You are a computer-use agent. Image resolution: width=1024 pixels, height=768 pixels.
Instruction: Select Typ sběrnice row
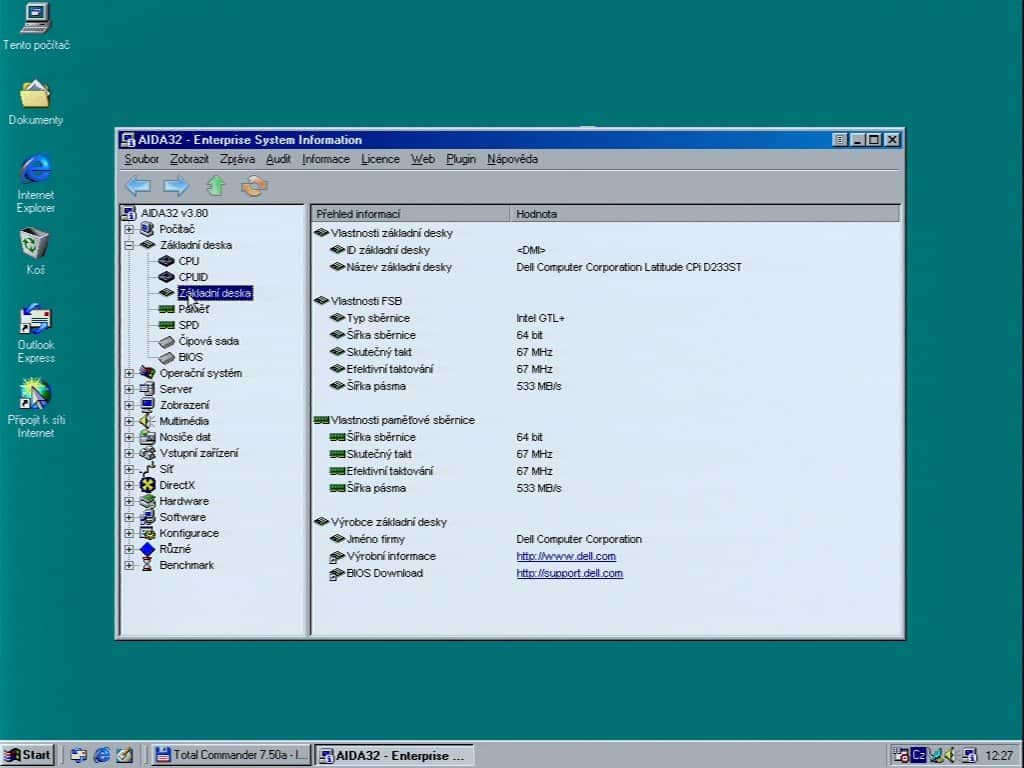coord(605,318)
